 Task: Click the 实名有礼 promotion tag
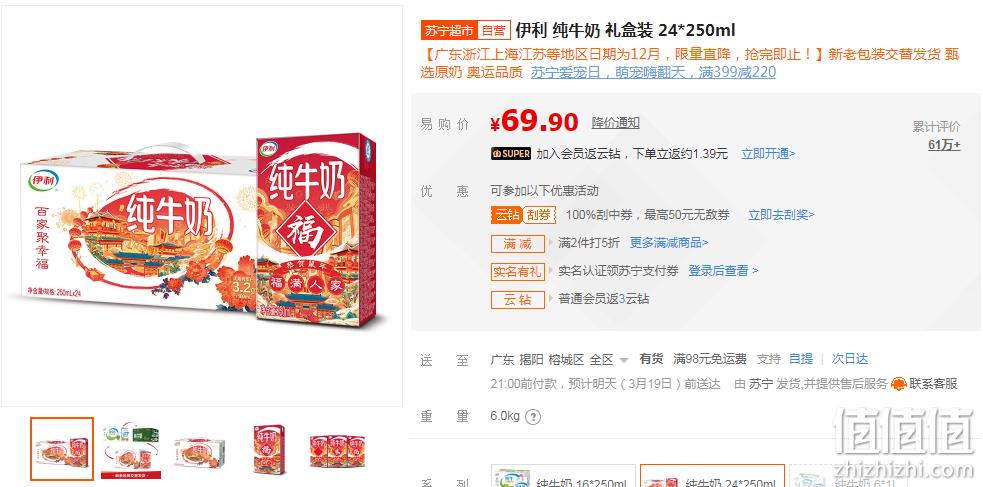[517, 271]
